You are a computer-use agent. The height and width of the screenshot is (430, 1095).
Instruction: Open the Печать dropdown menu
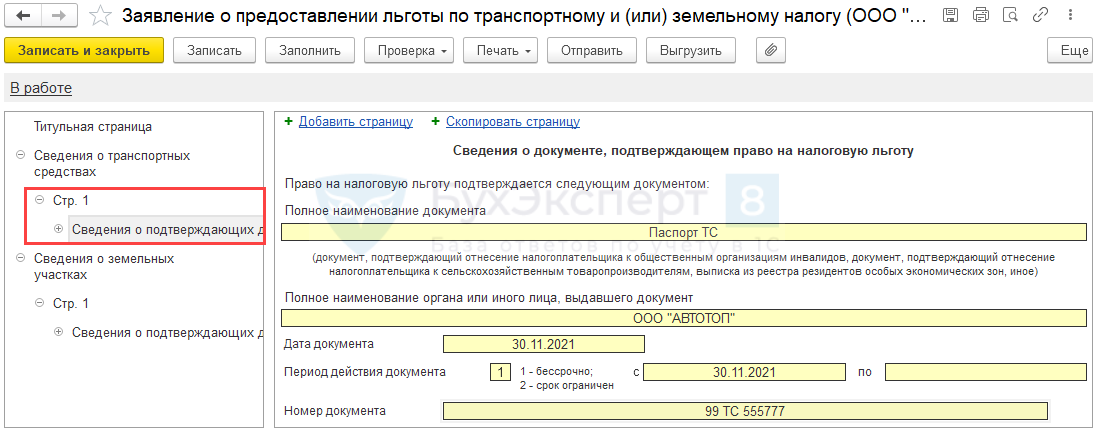505,51
